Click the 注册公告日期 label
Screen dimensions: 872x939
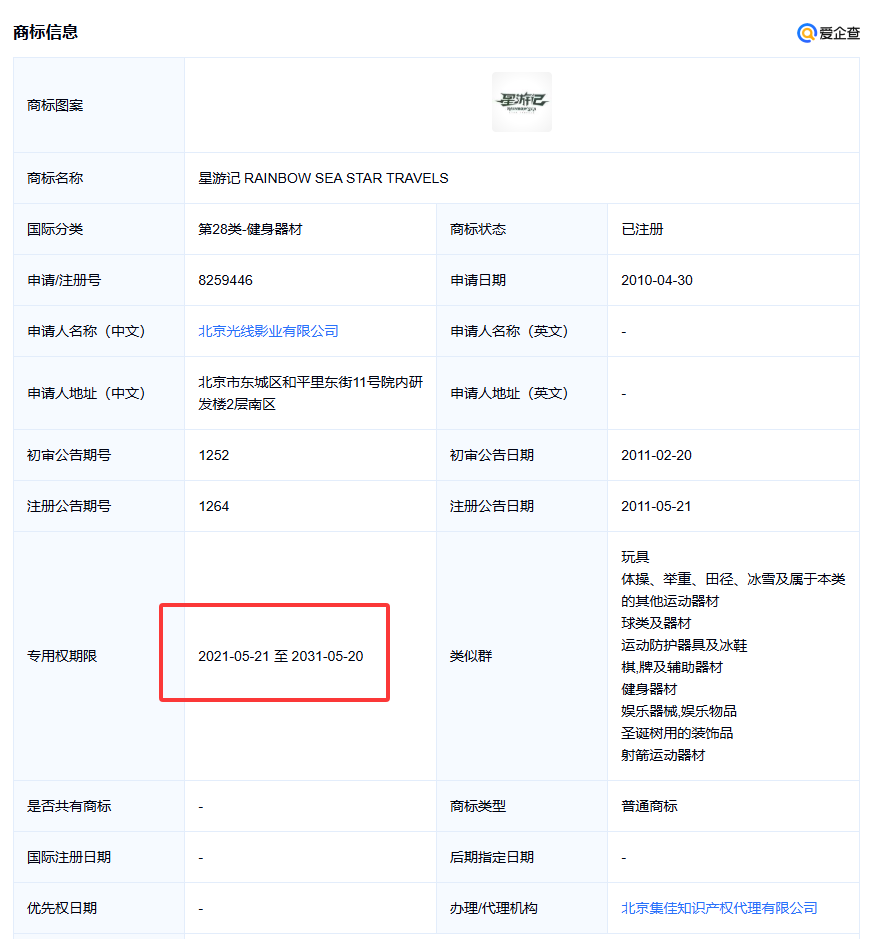[x=492, y=506]
